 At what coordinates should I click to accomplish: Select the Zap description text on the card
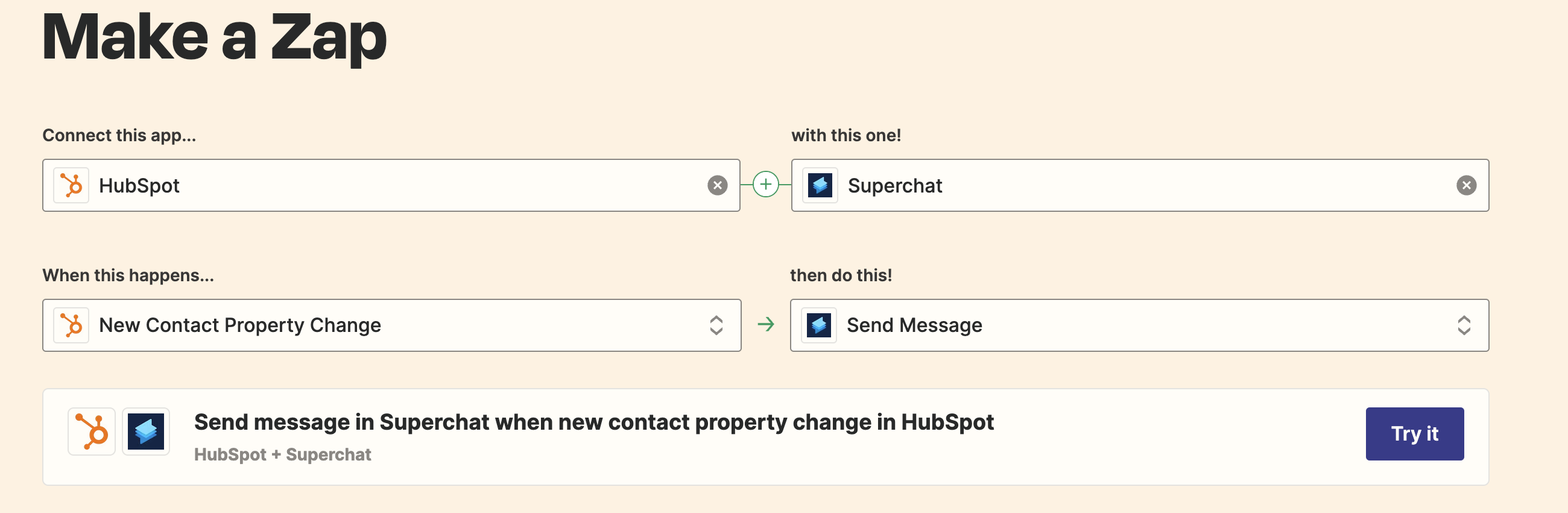pos(593,421)
